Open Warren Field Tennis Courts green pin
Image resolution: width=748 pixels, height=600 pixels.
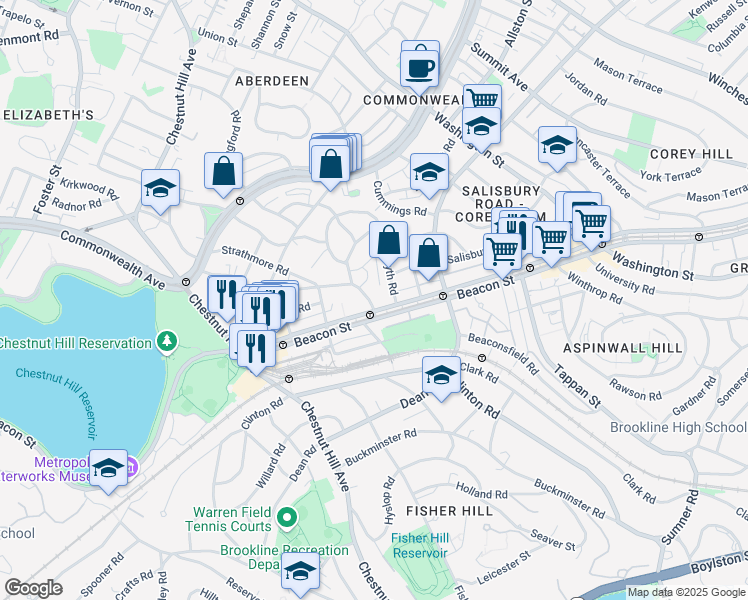[x=286, y=518]
